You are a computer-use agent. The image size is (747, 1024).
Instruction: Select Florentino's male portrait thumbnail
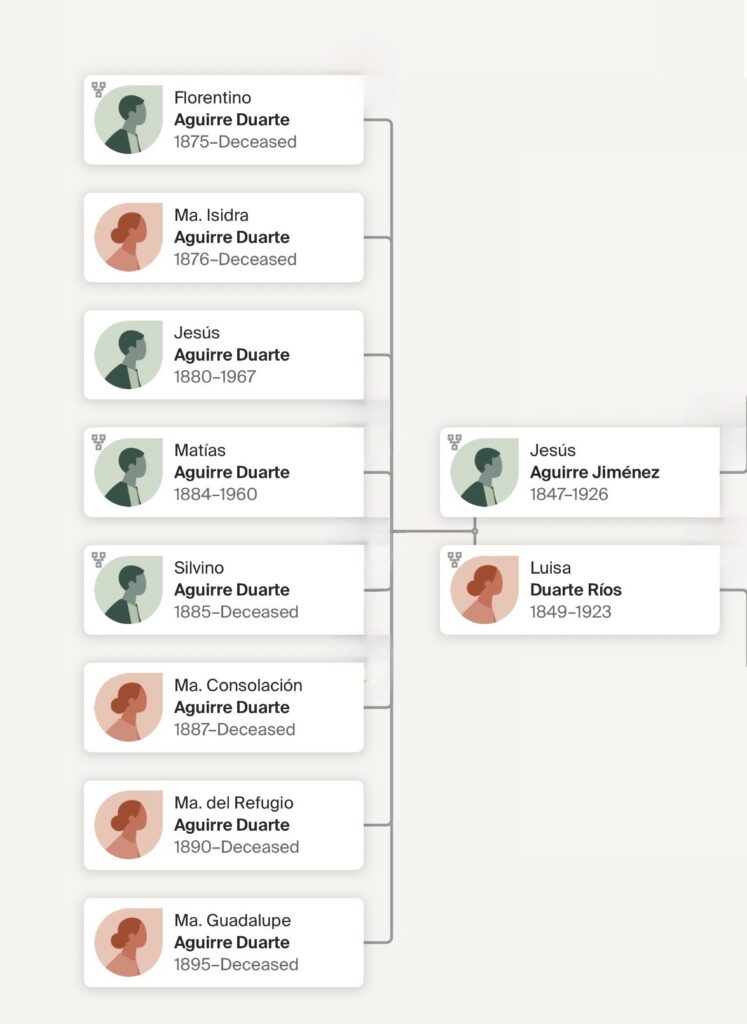[128, 120]
